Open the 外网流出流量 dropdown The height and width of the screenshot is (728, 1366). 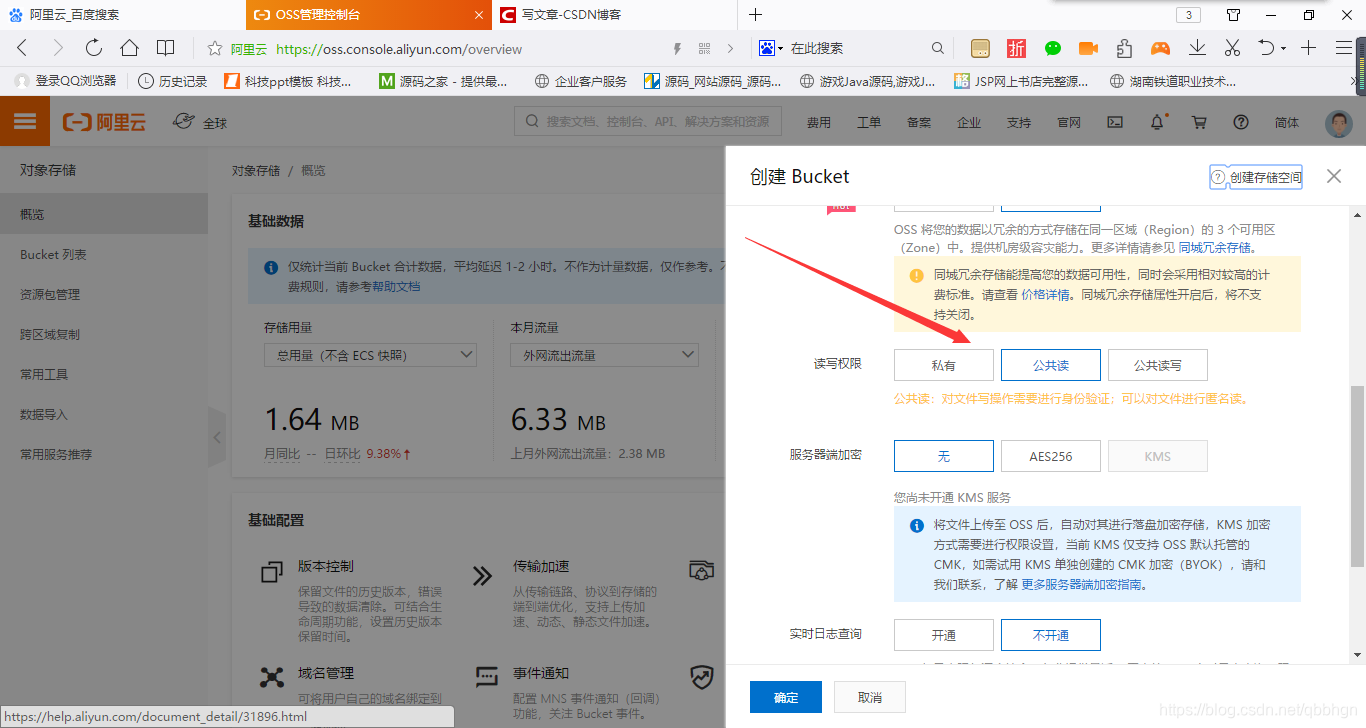604,355
